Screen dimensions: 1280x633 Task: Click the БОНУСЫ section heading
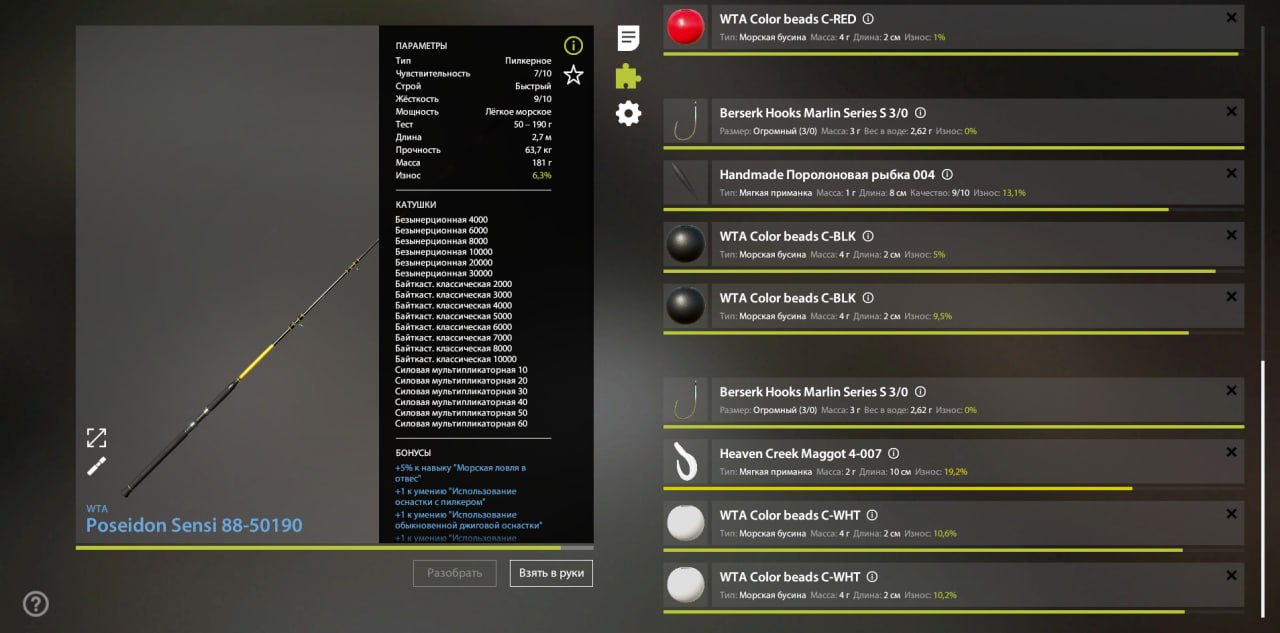413,452
